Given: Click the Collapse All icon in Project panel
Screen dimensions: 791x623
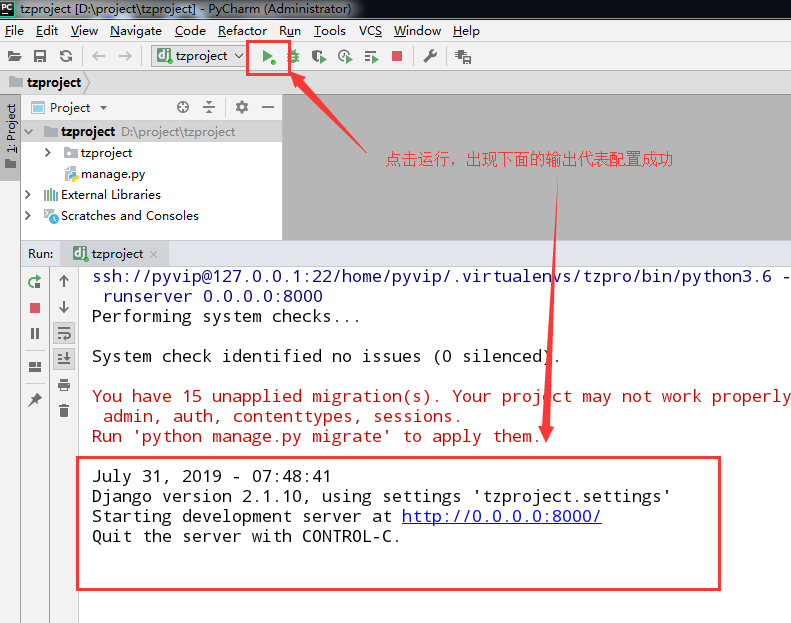Looking at the screenshot, I should (x=209, y=107).
